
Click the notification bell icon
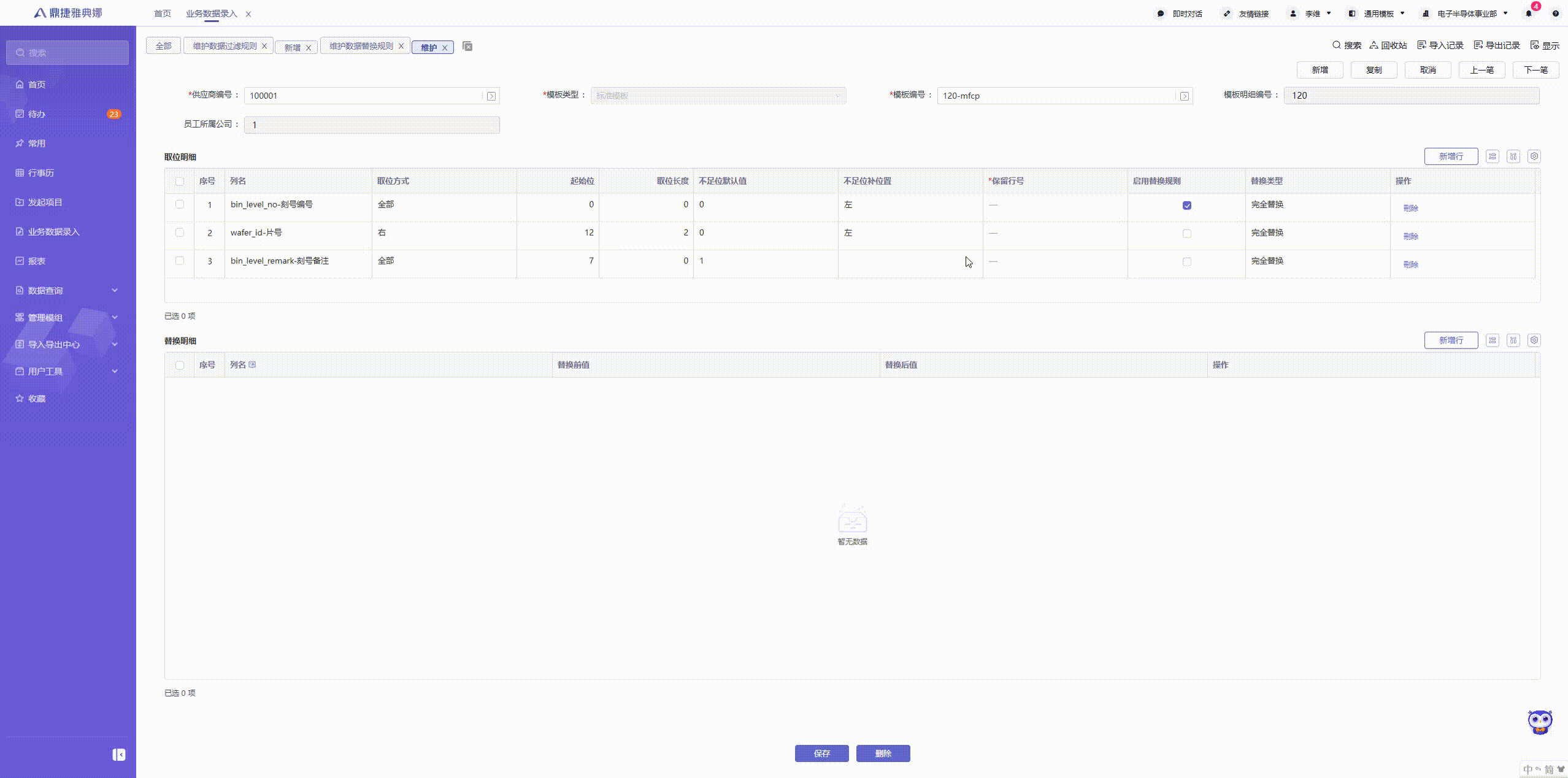coord(1528,13)
